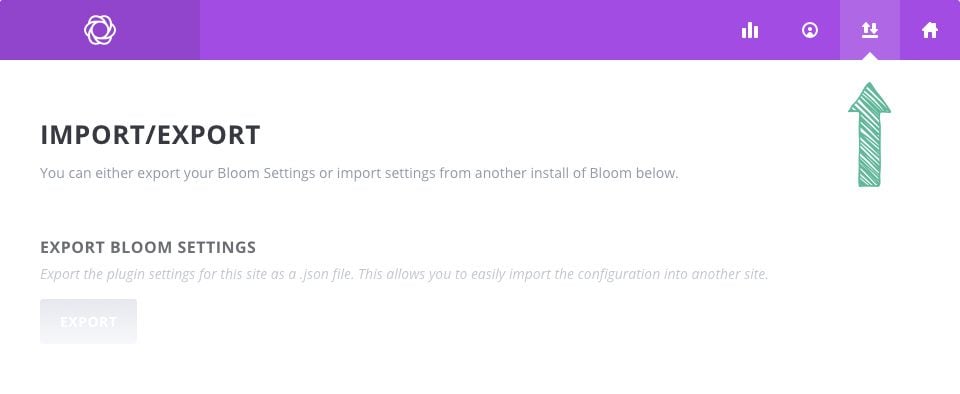Click the Bloom flower logo
Screen dimensions: 960x394
tap(100, 30)
